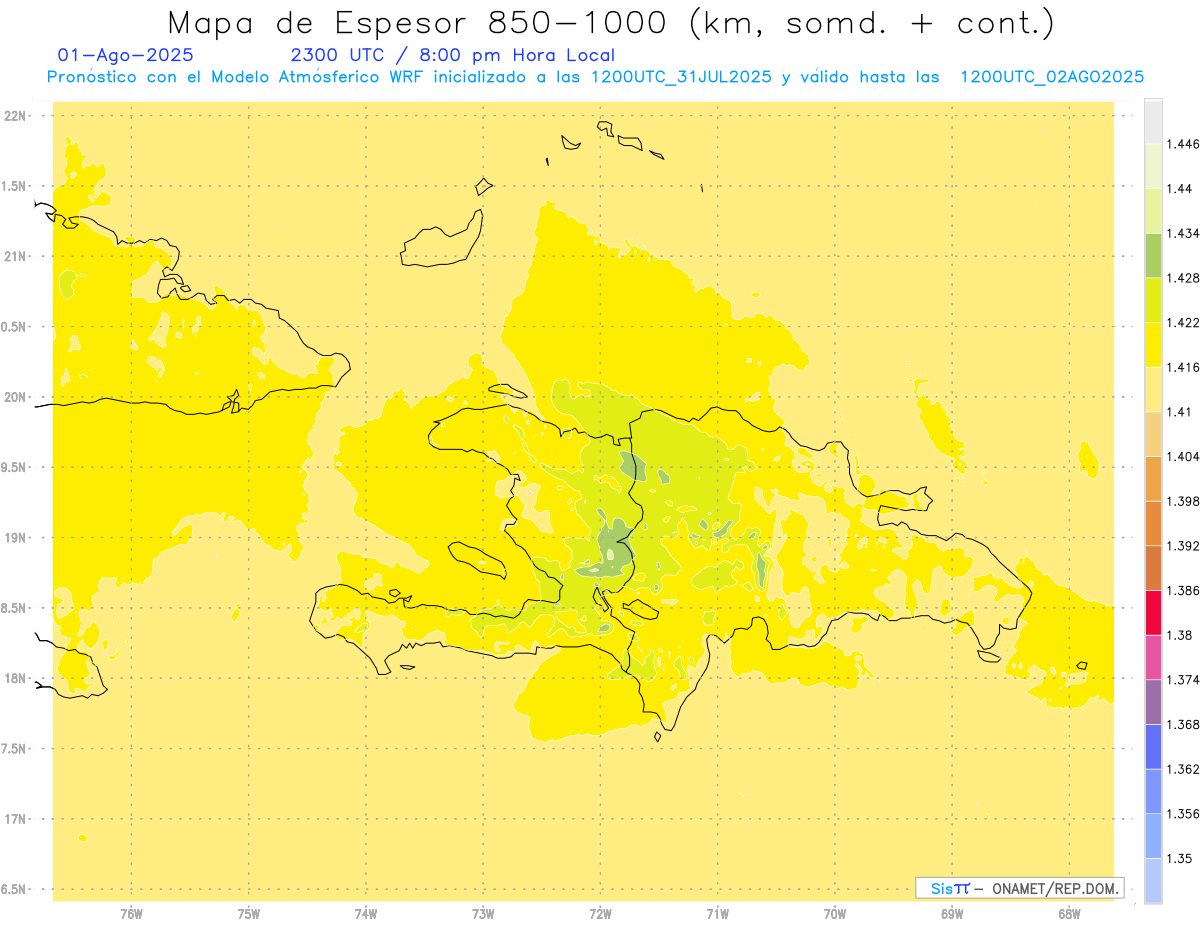Click the green legend swatch between 1.428 and 1.434

point(1153,255)
